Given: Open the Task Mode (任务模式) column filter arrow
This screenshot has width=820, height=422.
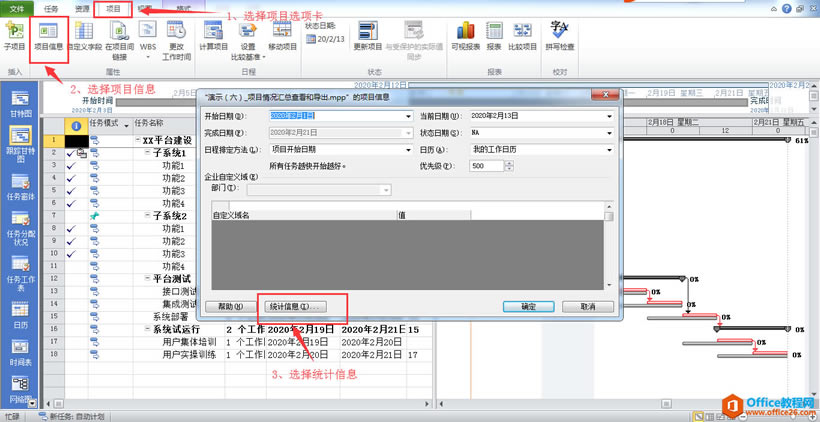Looking at the screenshot, I should coord(126,125).
